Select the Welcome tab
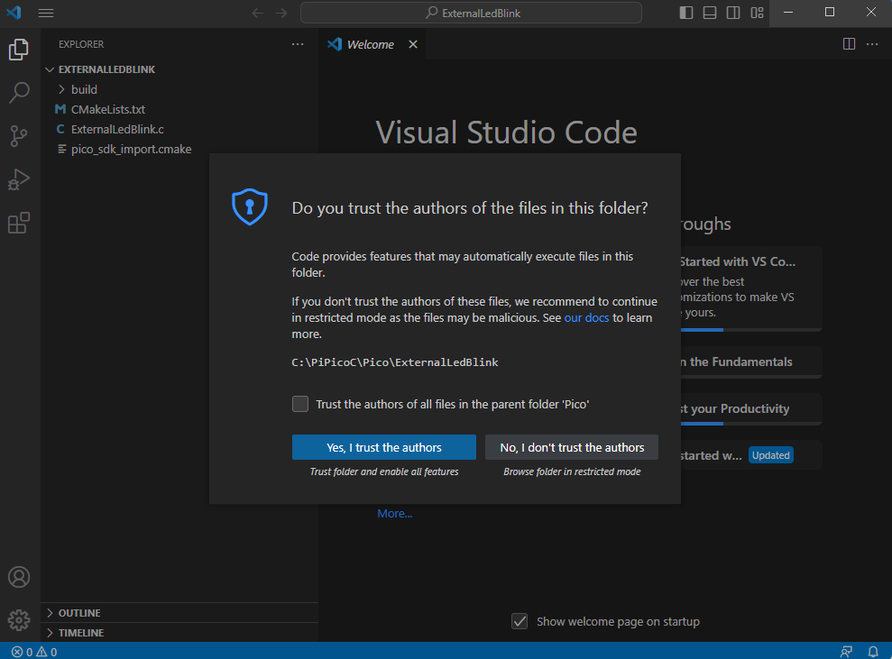Image resolution: width=892 pixels, height=659 pixels. 372,44
